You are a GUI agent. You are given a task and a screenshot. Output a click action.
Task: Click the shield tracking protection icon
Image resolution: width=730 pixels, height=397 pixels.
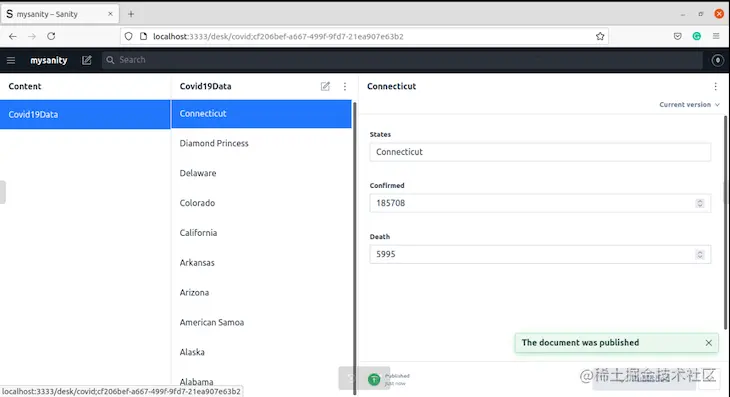[128, 36]
